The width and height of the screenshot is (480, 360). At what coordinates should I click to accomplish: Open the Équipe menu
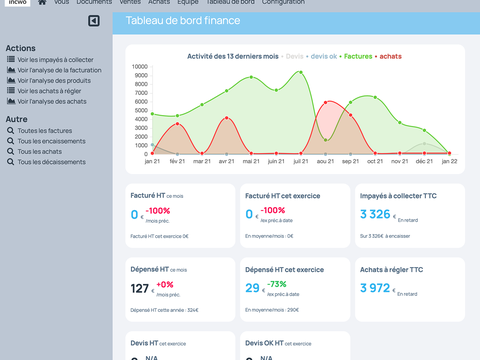(x=188, y=2)
